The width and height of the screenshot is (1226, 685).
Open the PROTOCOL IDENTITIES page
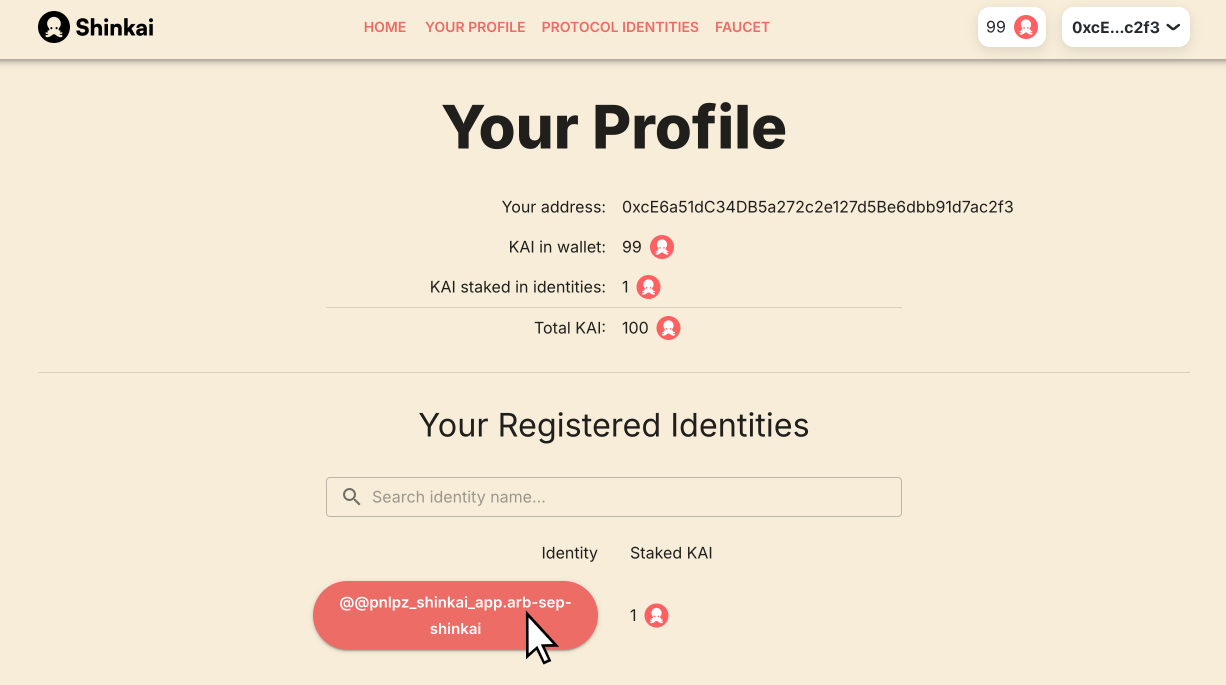[x=620, y=27]
